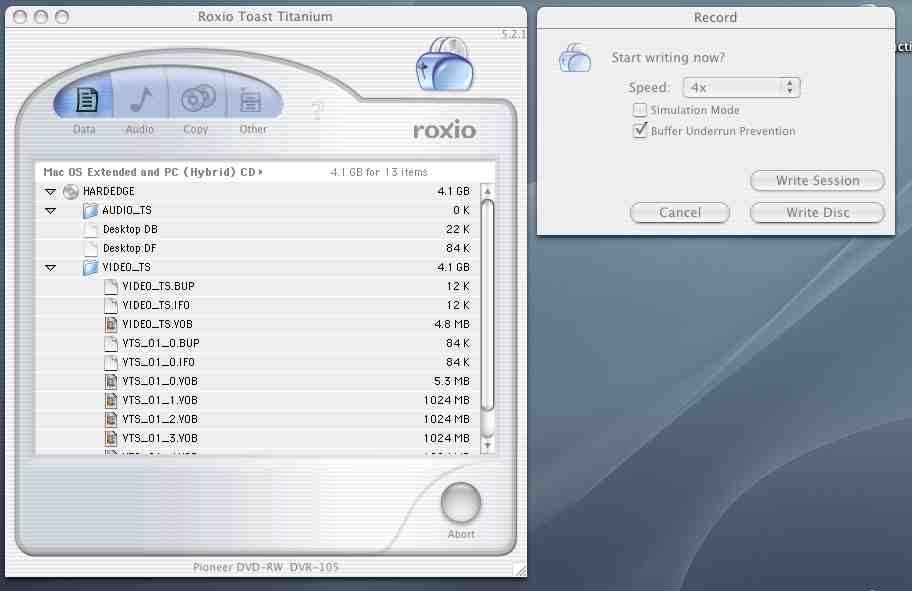Screen dimensions: 912x591
Task: Select the Desktop DF file name
Action: click(x=130, y=248)
